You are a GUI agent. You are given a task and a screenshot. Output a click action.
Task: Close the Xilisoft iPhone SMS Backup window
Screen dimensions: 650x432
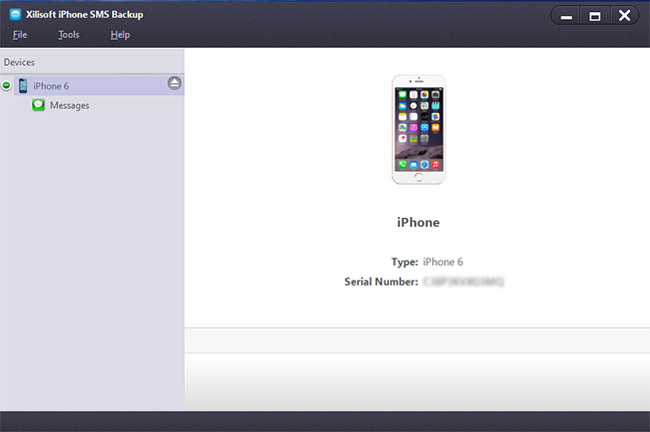624,16
